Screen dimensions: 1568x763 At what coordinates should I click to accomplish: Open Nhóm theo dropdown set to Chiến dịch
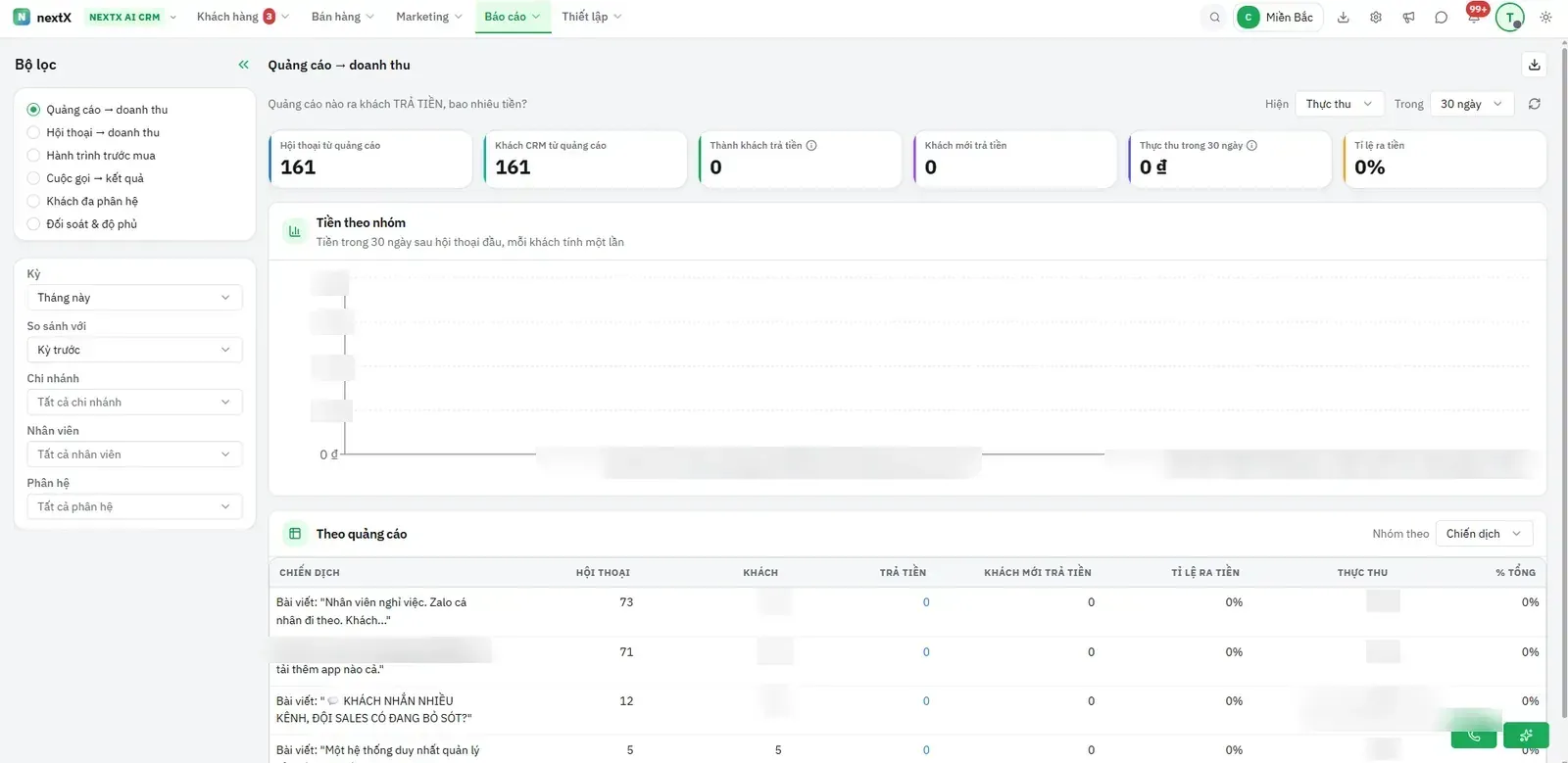tap(1484, 534)
